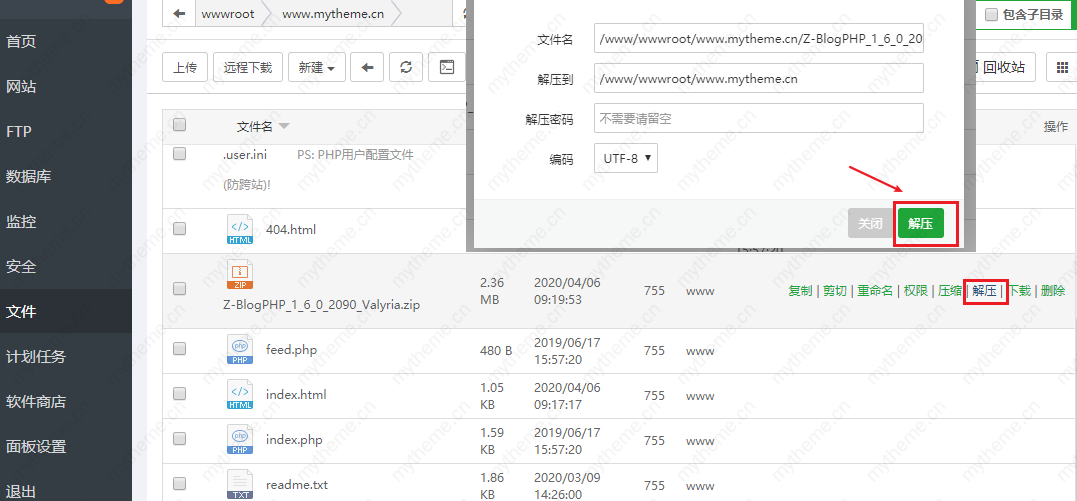The image size is (1077, 501).
Task: Sort by the 文件名 column arrow
Action: (284, 126)
